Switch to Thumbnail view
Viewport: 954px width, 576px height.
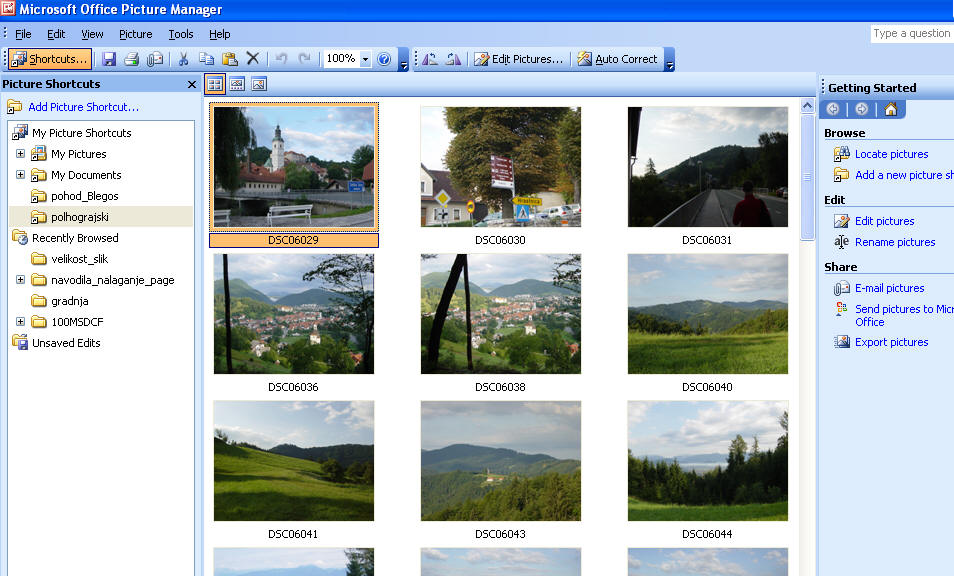point(215,85)
